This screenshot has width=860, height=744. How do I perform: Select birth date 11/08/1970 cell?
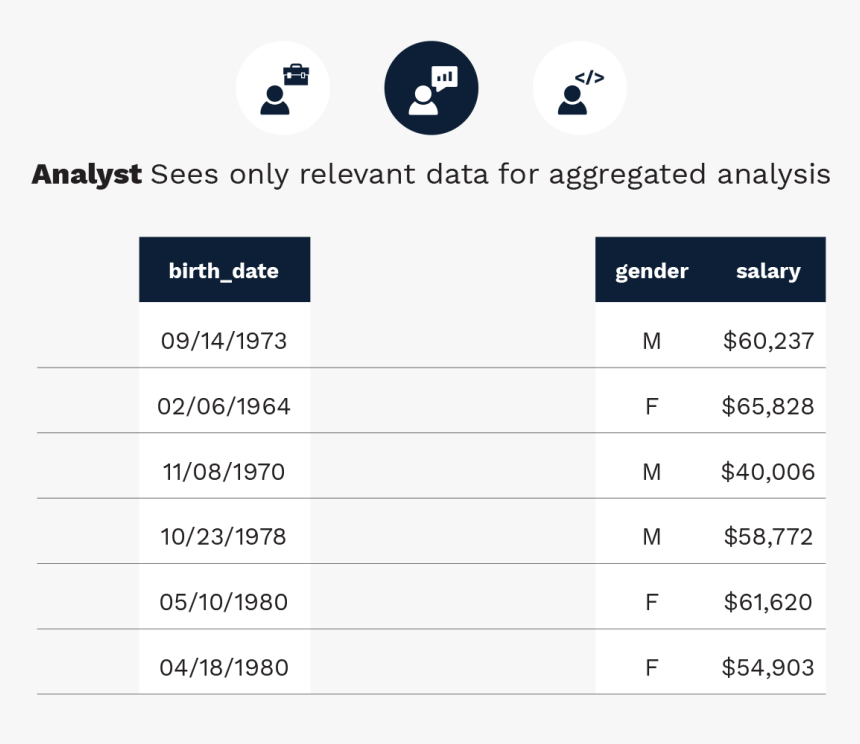[224, 472]
